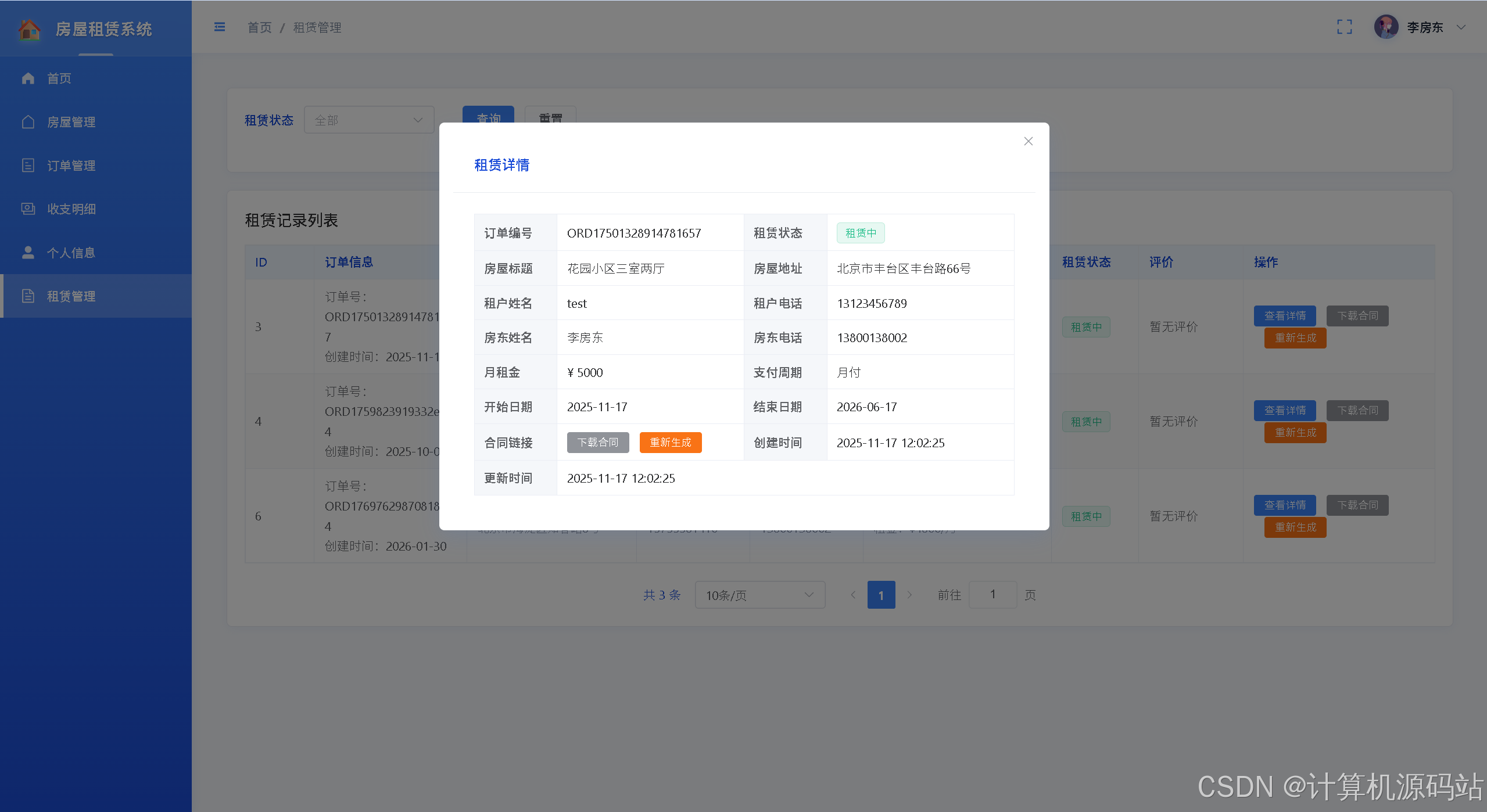Click the house logo icon

tap(29, 28)
